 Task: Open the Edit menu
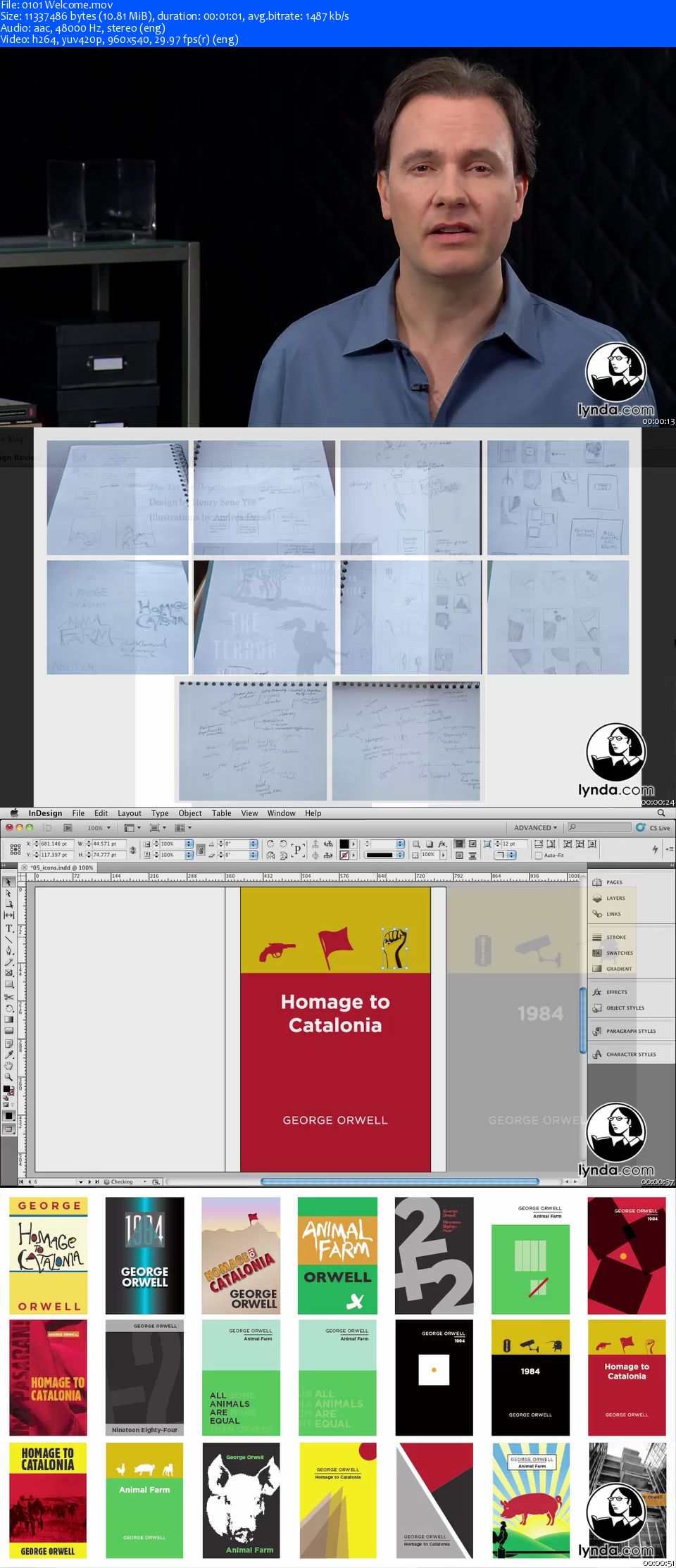(x=101, y=813)
